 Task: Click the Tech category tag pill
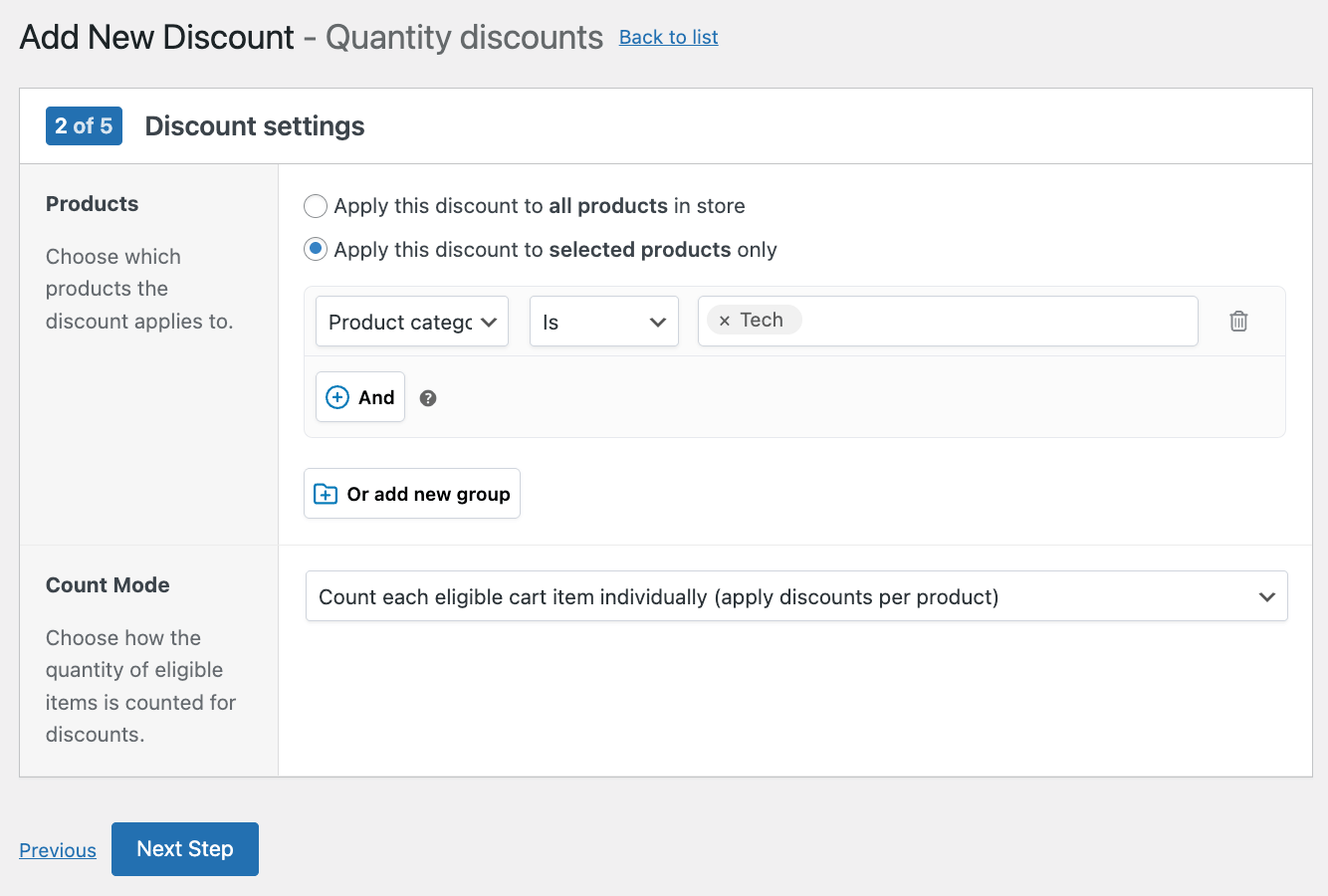click(x=753, y=320)
